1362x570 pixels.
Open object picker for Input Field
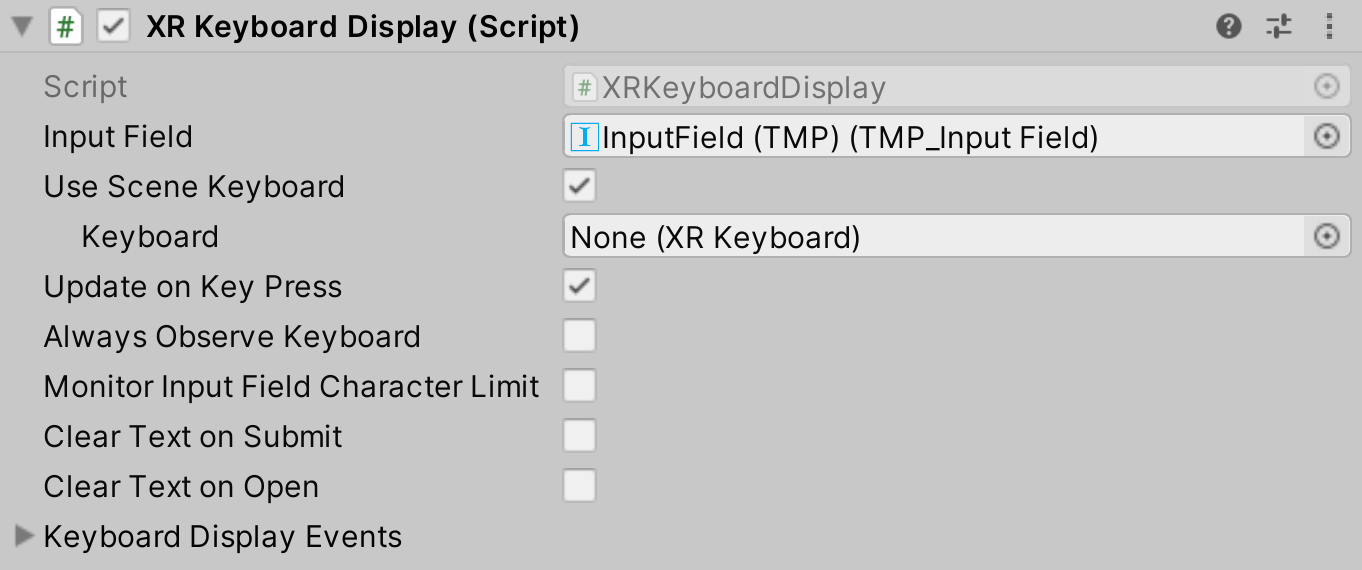pyautogui.click(x=1326, y=137)
